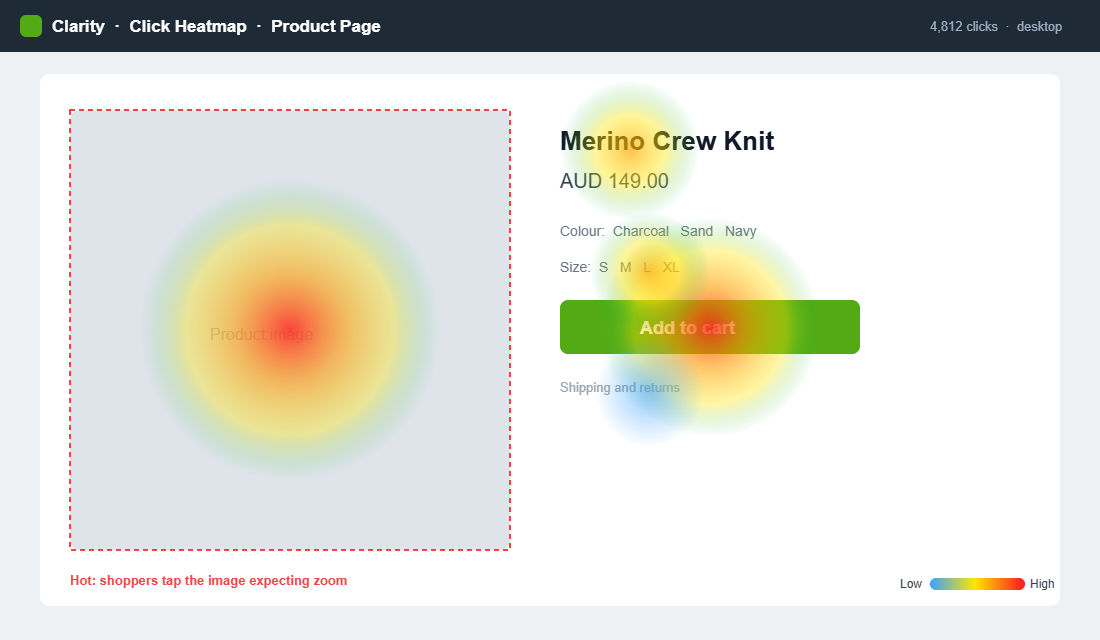Select size L

coord(647,267)
